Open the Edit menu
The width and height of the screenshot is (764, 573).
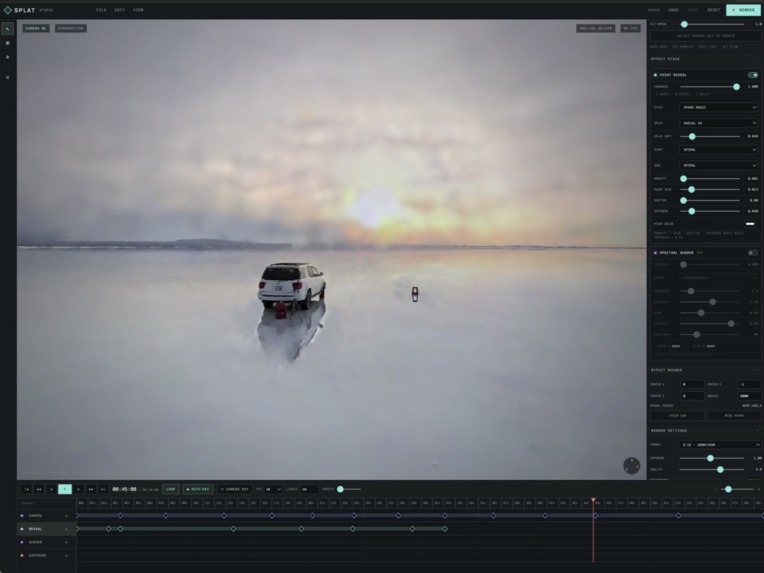120,10
